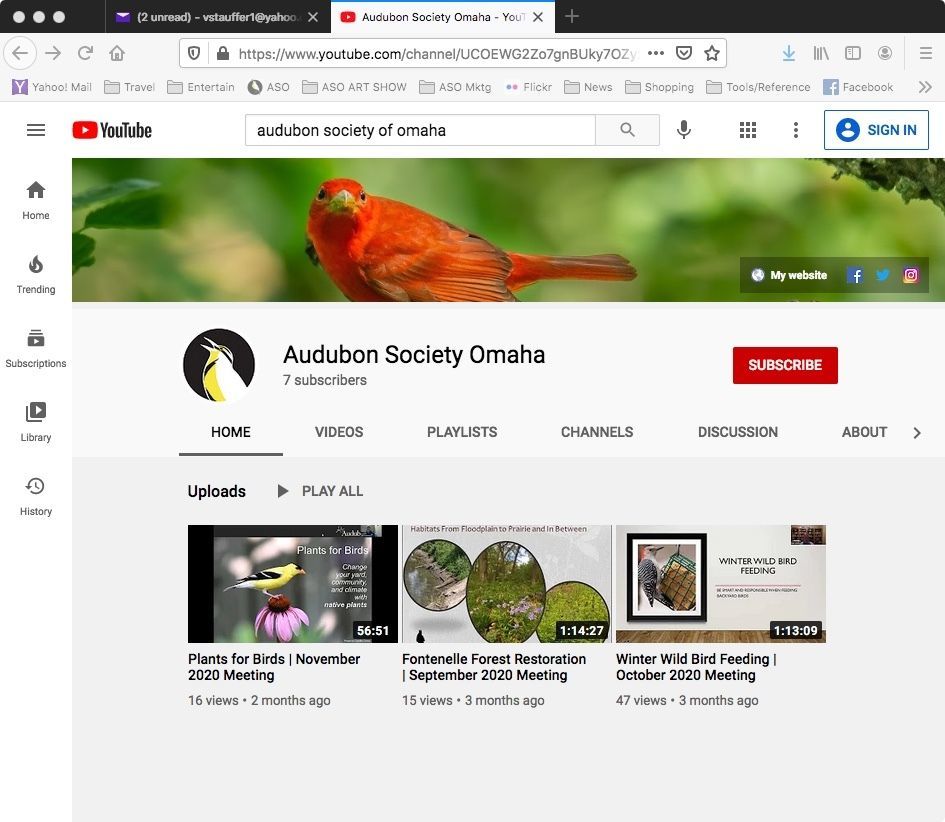The image size is (945, 822).
Task: Start voice search with the microphone
Action: (x=683, y=130)
